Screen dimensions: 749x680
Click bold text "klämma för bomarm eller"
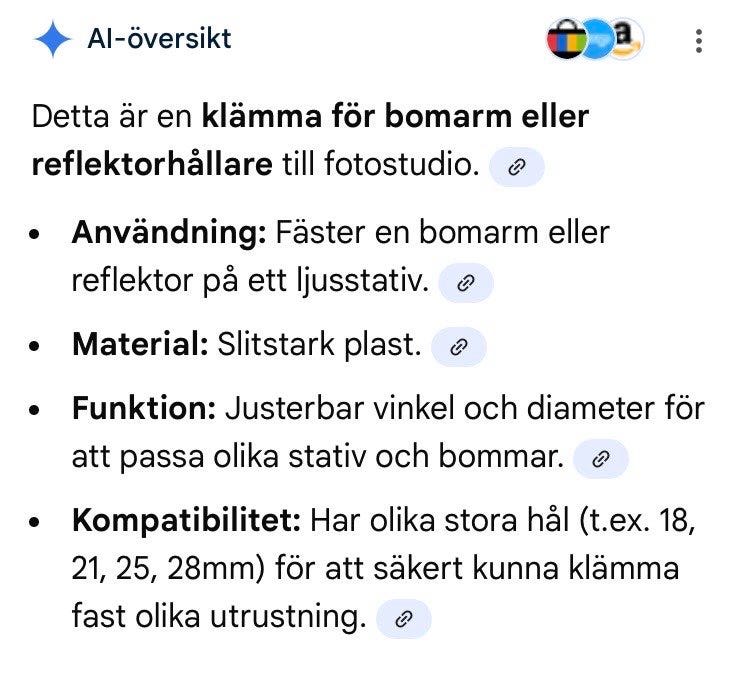(x=394, y=117)
